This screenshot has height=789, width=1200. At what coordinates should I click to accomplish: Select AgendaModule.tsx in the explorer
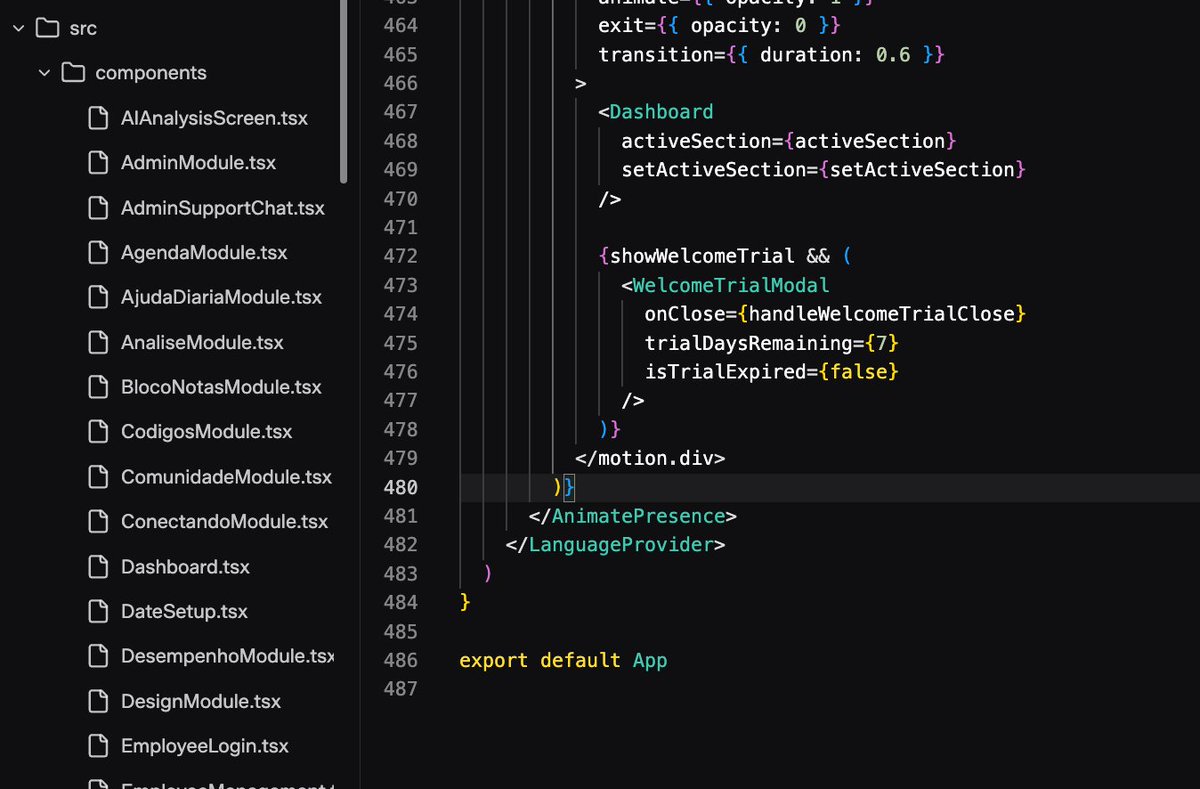204,253
